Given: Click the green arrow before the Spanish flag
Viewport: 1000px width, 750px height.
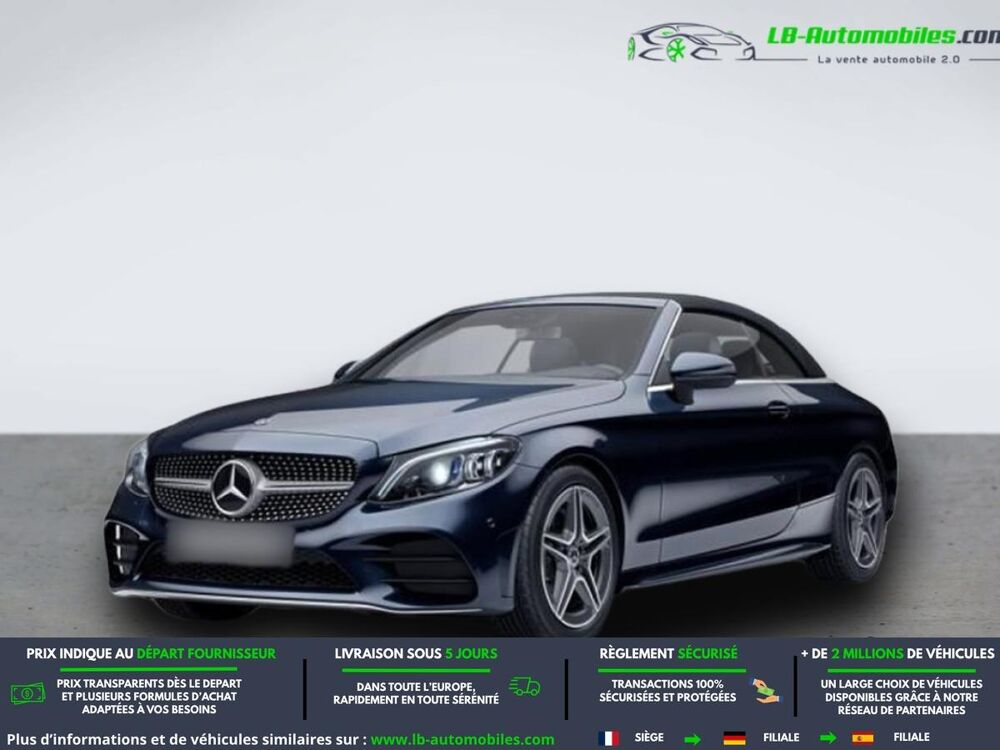Looking at the screenshot, I should [x=828, y=739].
